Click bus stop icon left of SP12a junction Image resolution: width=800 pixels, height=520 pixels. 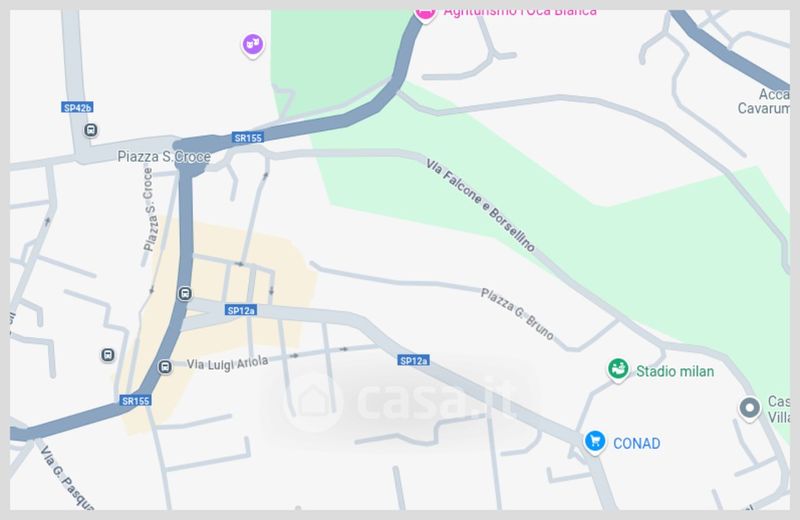point(185,293)
